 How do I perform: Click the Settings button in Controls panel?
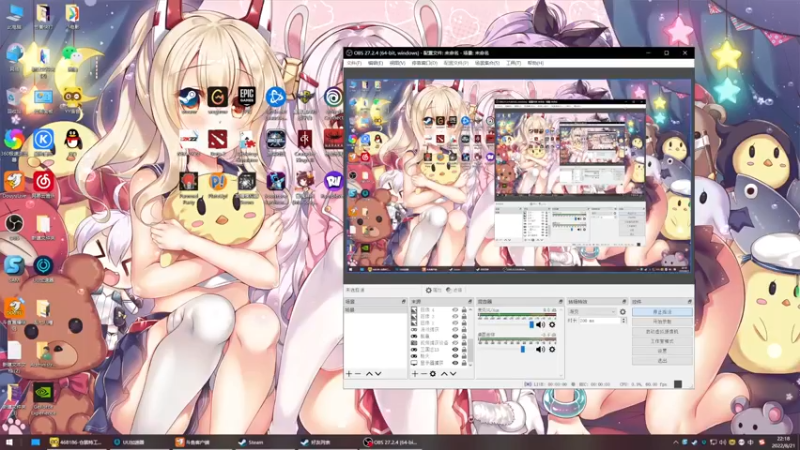point(661,351)
